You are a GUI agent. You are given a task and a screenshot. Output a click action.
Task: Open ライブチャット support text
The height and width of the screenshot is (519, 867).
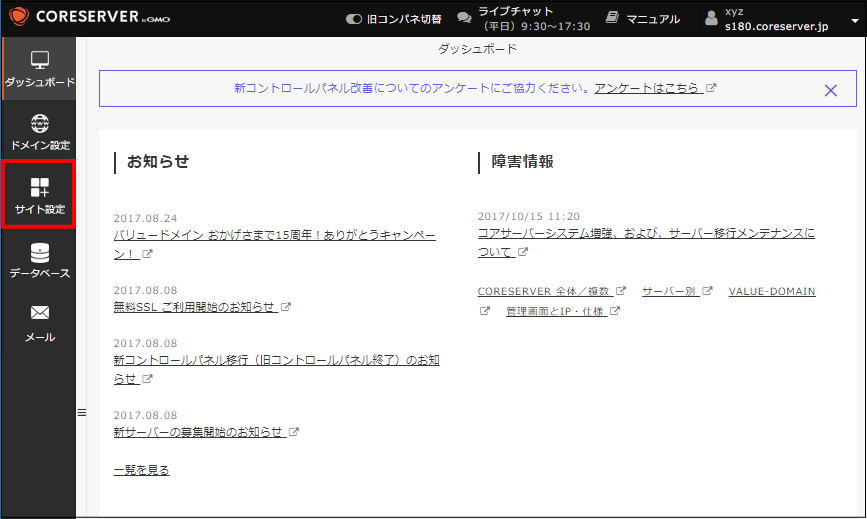coord(533,19)
